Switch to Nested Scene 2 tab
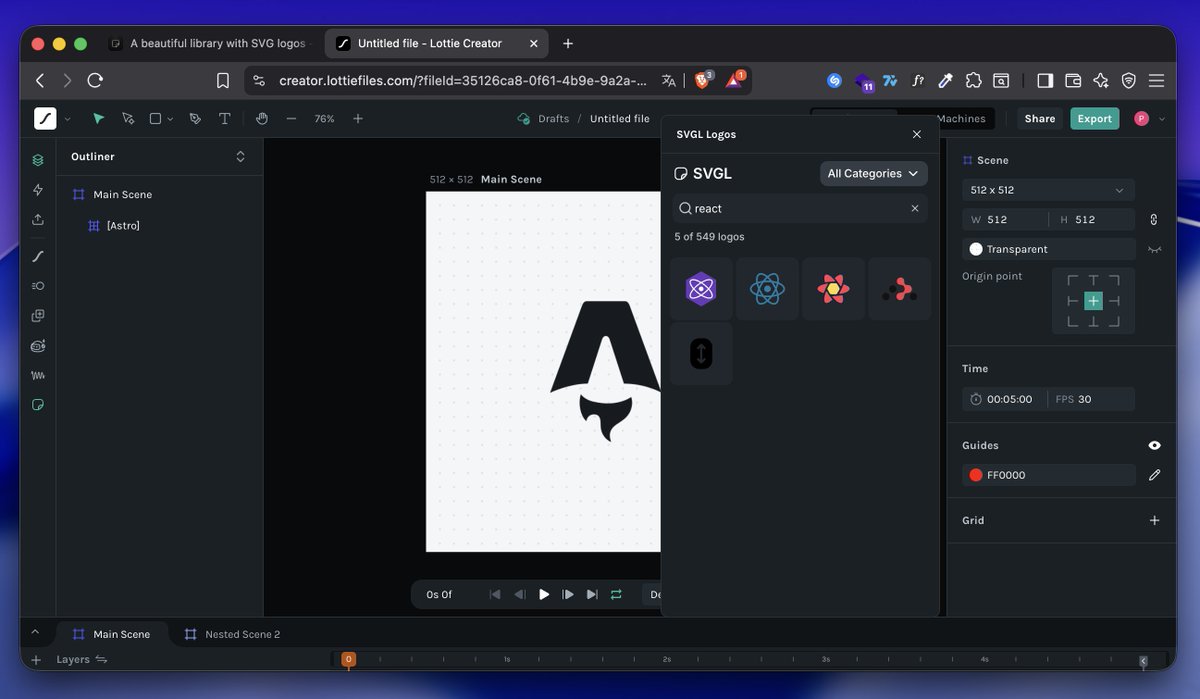Image resolution: width=1200 pixels, height=699 pixels. pos(233,634)
